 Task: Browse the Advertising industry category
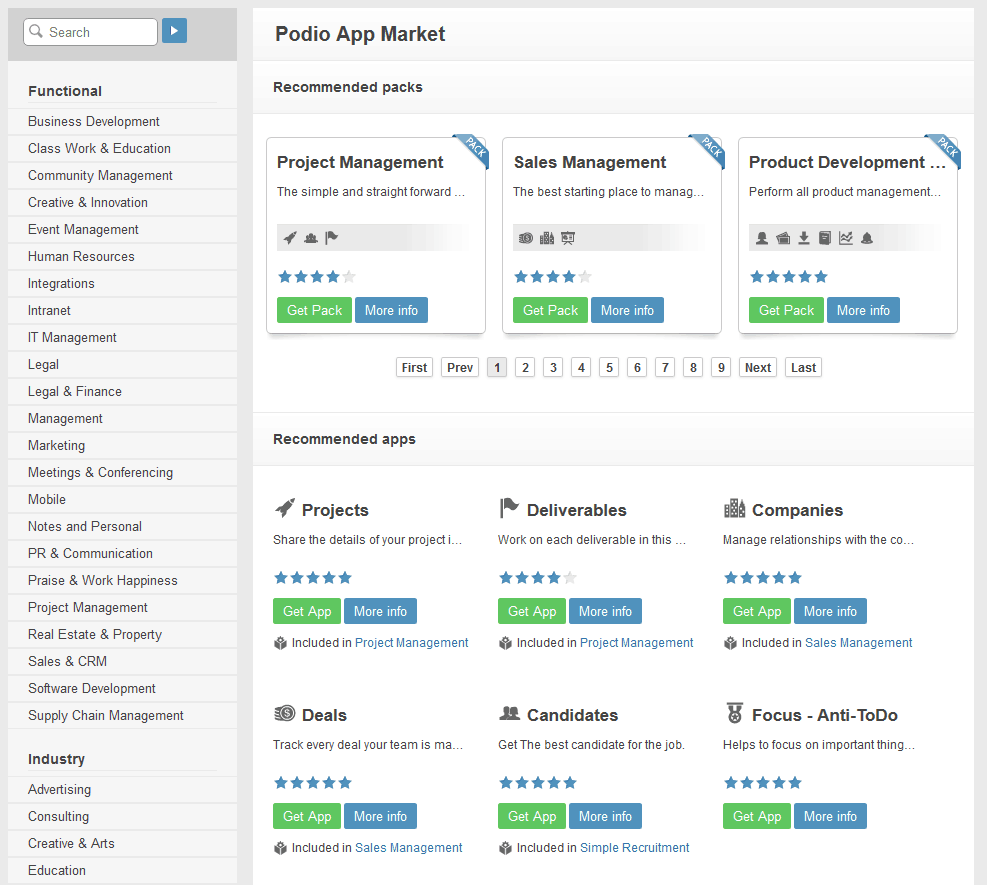[59, 789]
